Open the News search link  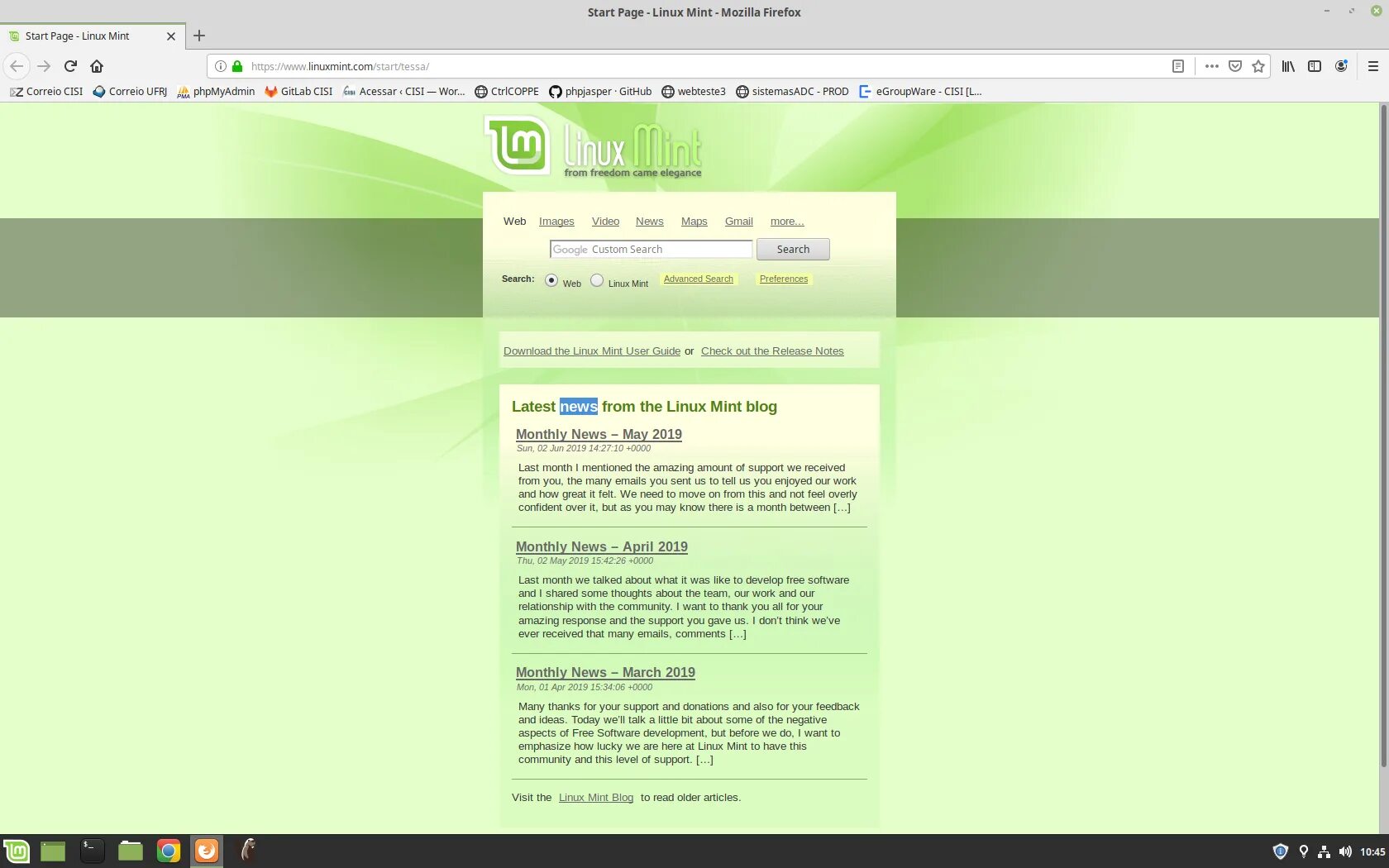click(x=649, y=222)
